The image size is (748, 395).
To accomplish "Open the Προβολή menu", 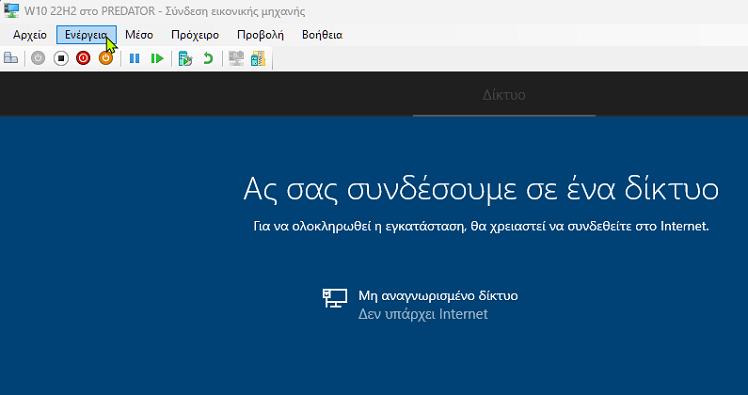I will point(260,35).
